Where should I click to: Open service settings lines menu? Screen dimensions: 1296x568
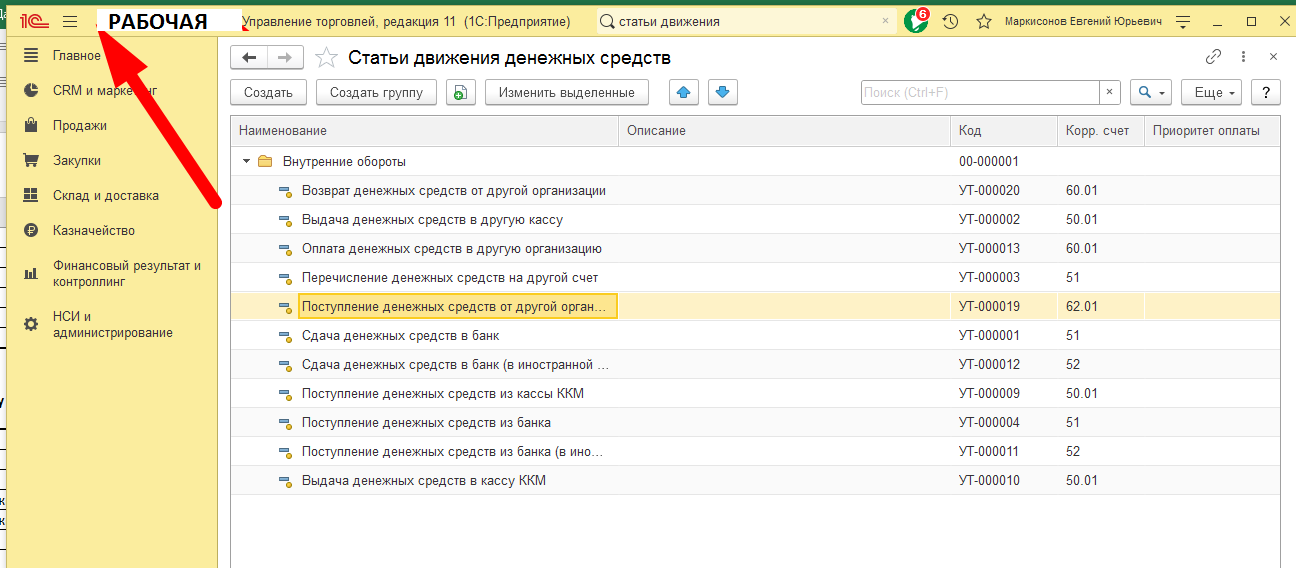click(1183, 21)
